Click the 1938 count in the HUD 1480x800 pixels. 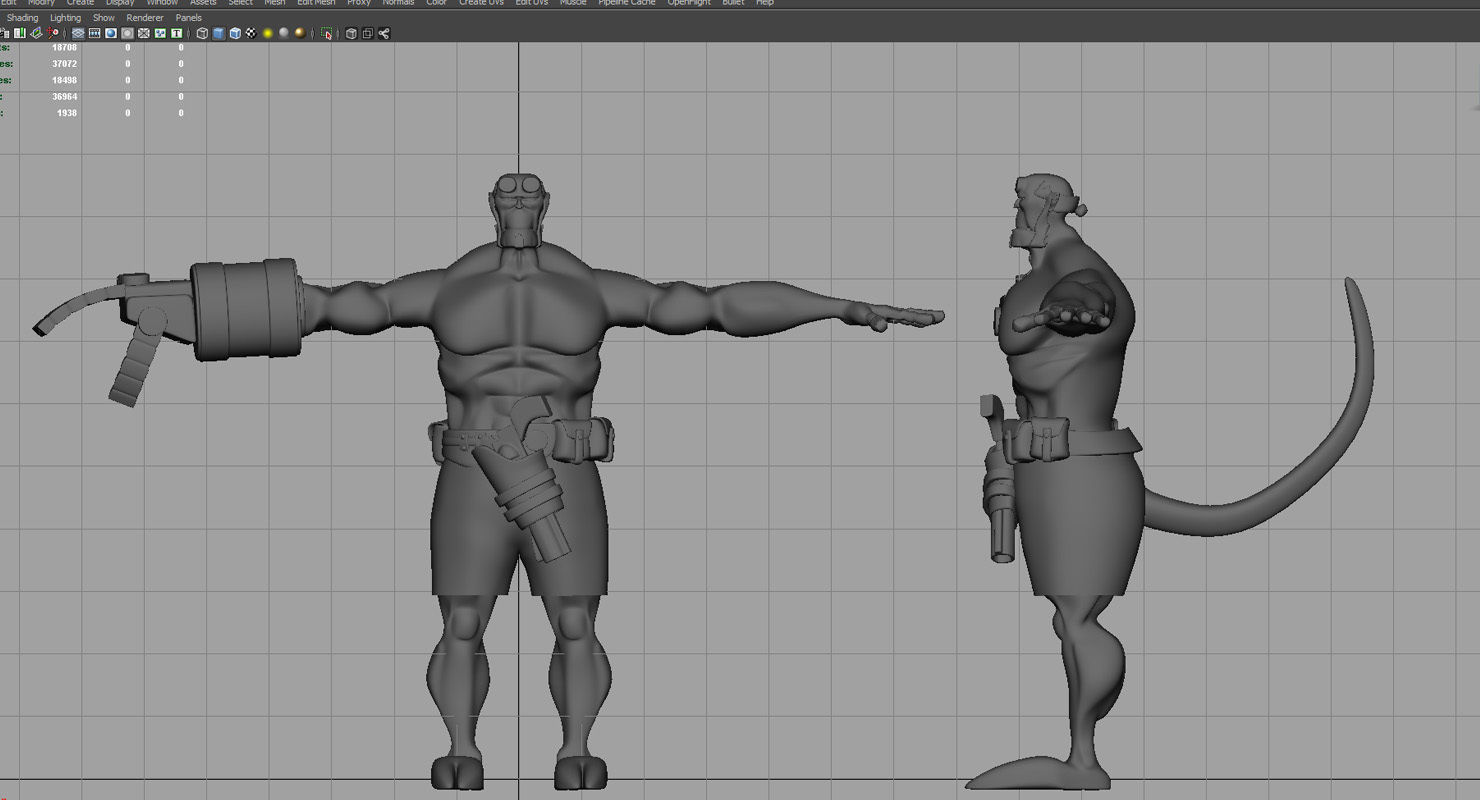coord(67,113)
